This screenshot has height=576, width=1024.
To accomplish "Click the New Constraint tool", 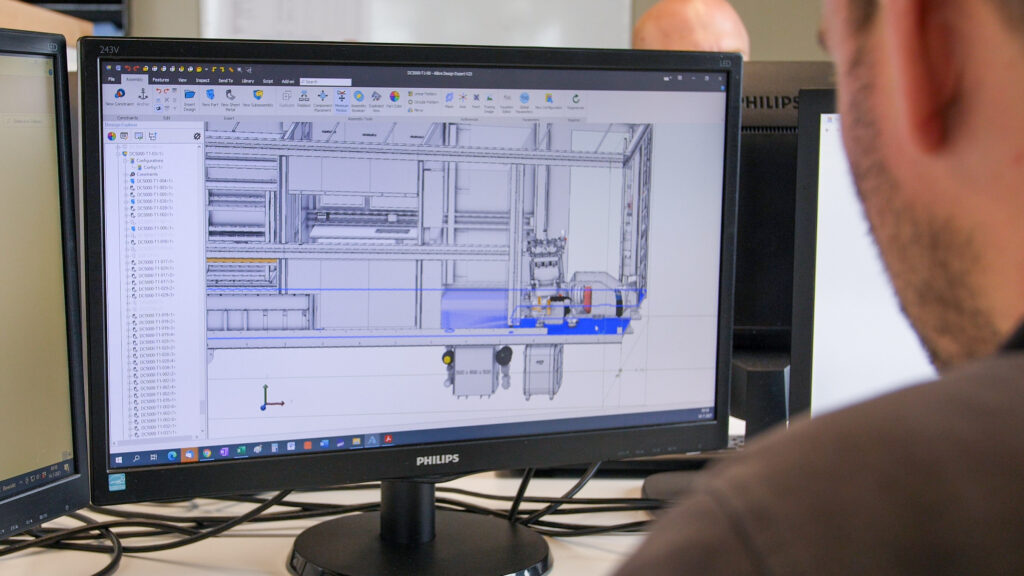I will point(119,95).
